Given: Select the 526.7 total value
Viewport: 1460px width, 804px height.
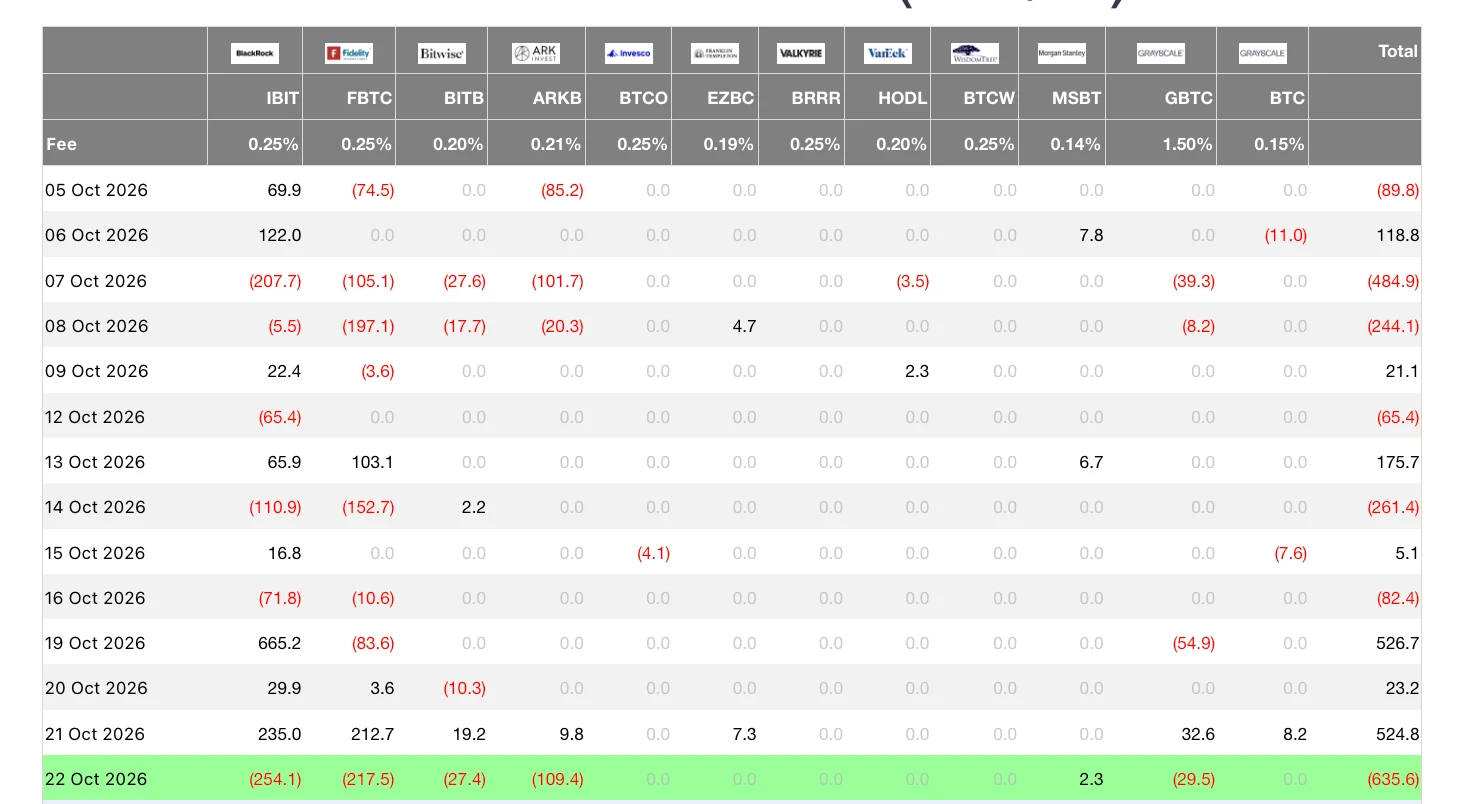Looking at the screenshot, I should [x=1398, y=643].
